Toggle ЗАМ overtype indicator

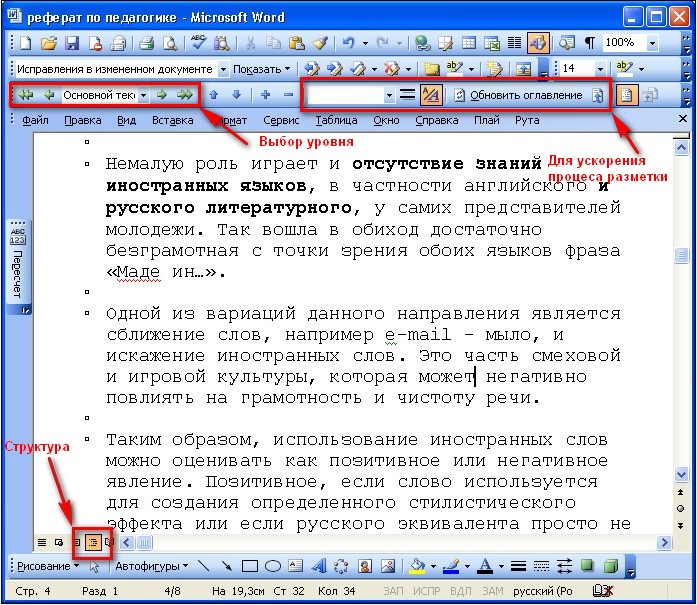click(x=493, y=591)
